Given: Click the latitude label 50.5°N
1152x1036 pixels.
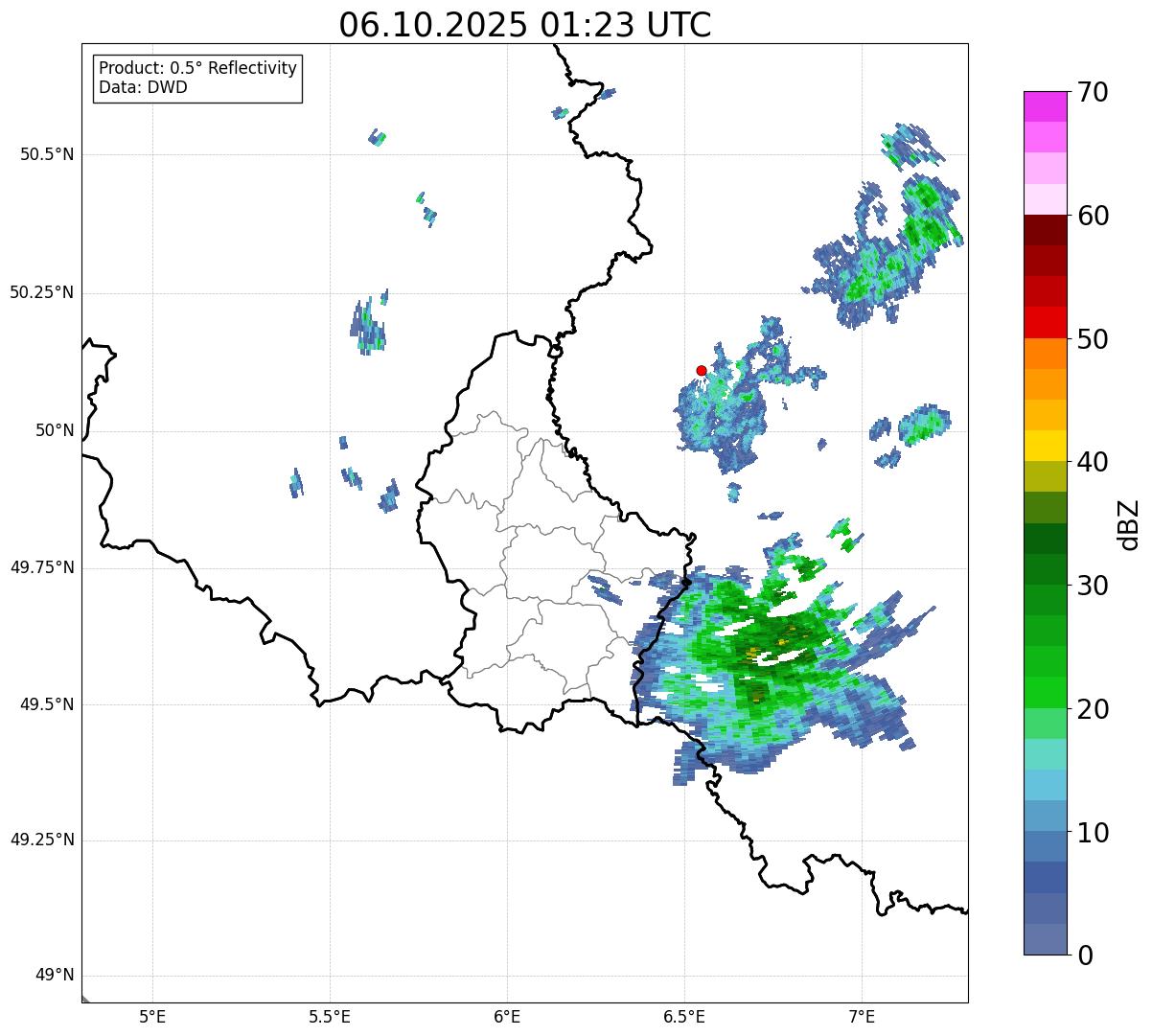Looking at the screenshot, I should (x=46, y=154).
